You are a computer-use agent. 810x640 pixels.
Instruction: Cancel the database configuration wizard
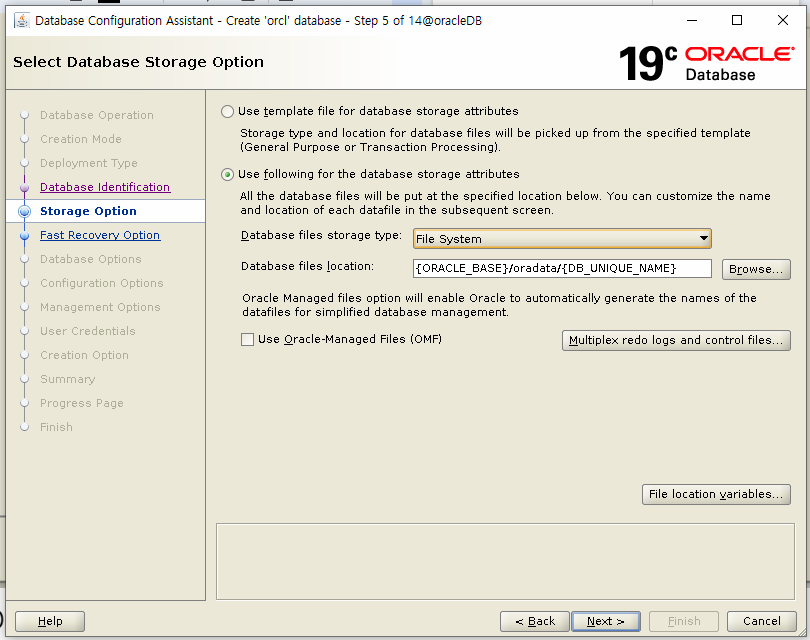coord(761,621)
